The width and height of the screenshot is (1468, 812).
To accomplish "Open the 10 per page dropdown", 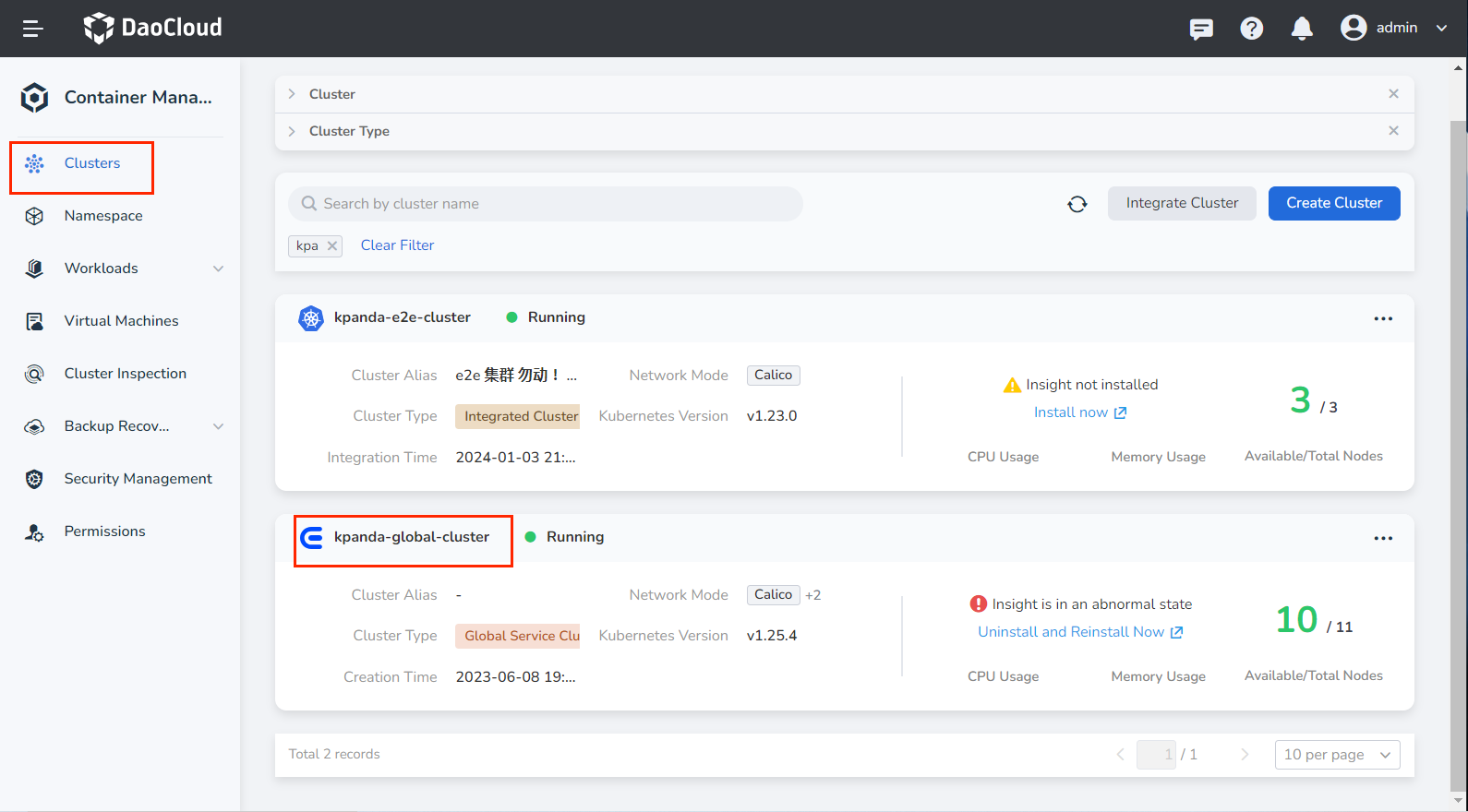I will click(1336, 755).
